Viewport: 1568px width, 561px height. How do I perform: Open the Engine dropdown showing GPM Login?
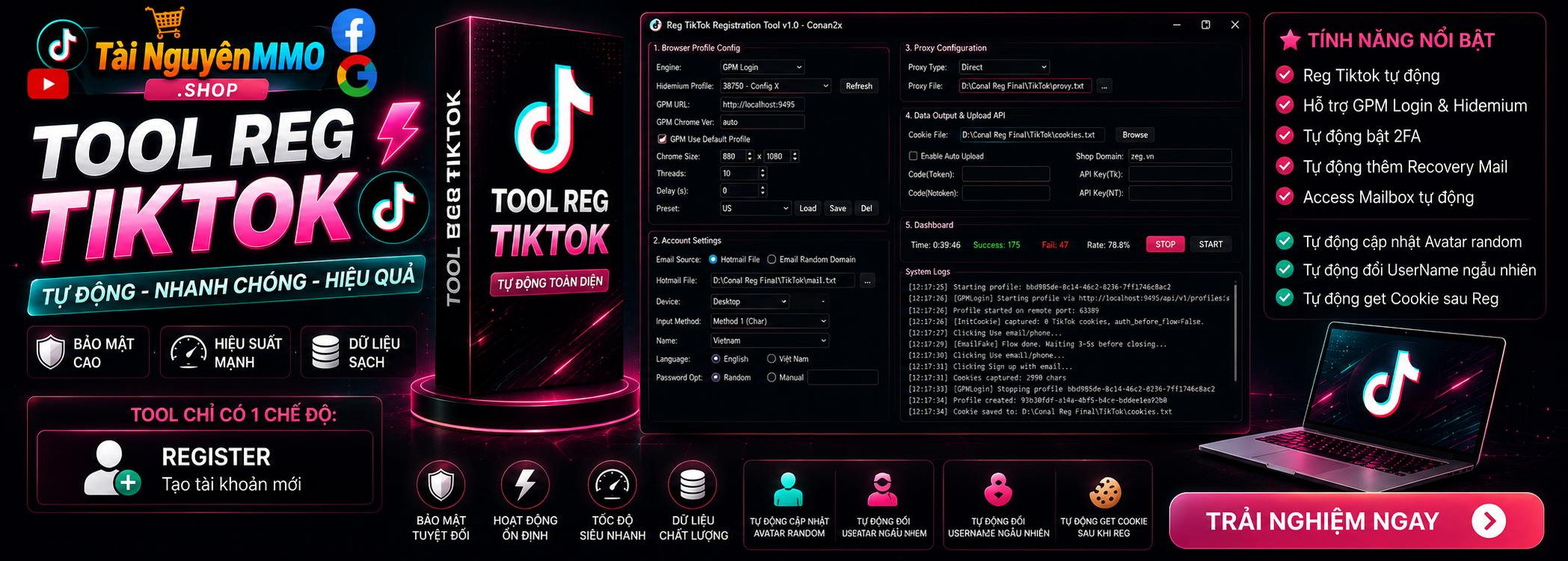(762, 67)
